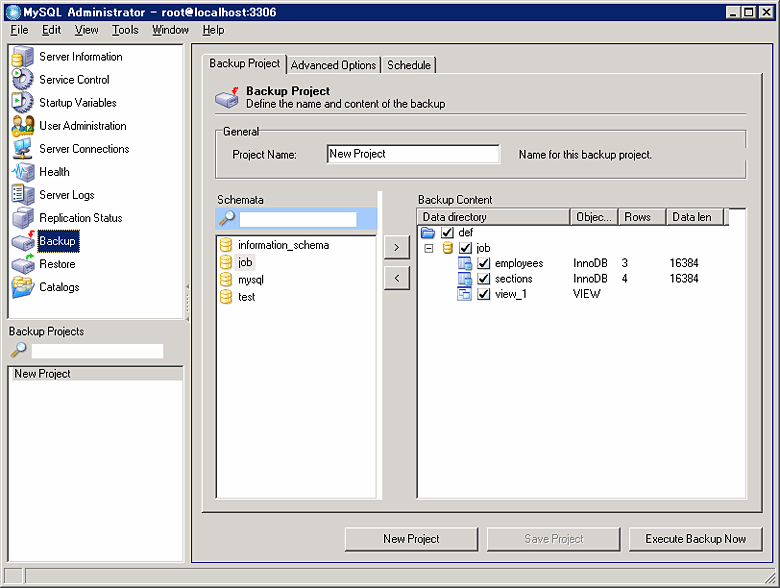Open the Edit menu

pyautogui.click(x=51, y=30)
